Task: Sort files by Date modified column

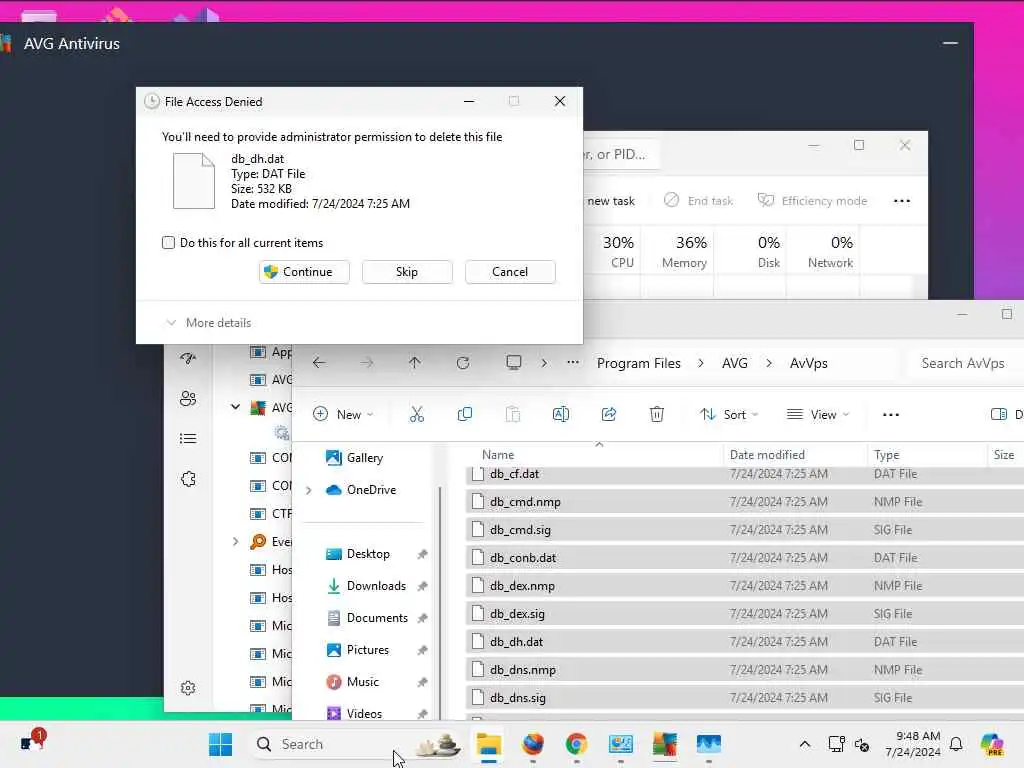Action: point(767,455)
